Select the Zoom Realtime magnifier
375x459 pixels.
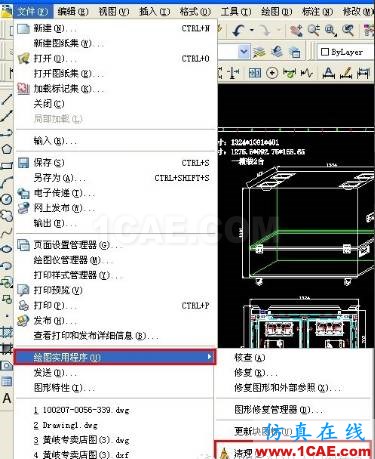click(x=314, y=30)
